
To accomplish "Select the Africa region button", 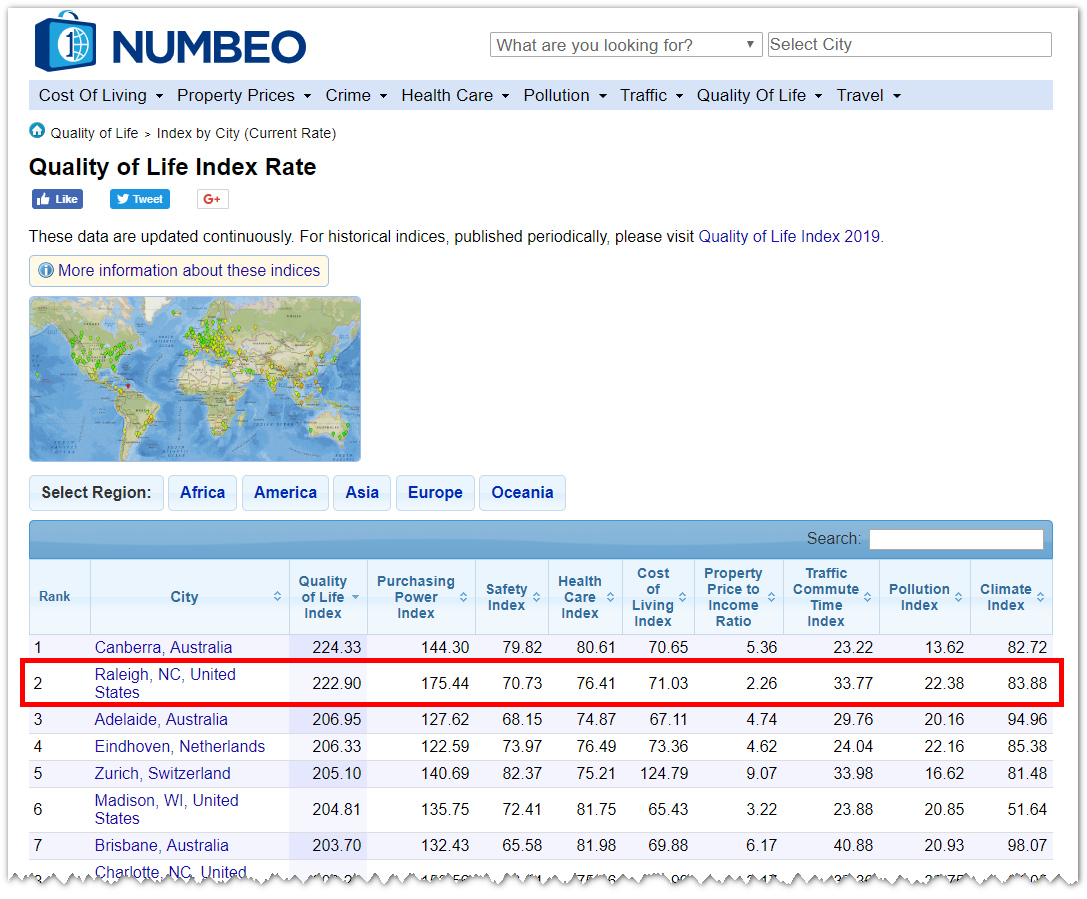I will 202,493.
